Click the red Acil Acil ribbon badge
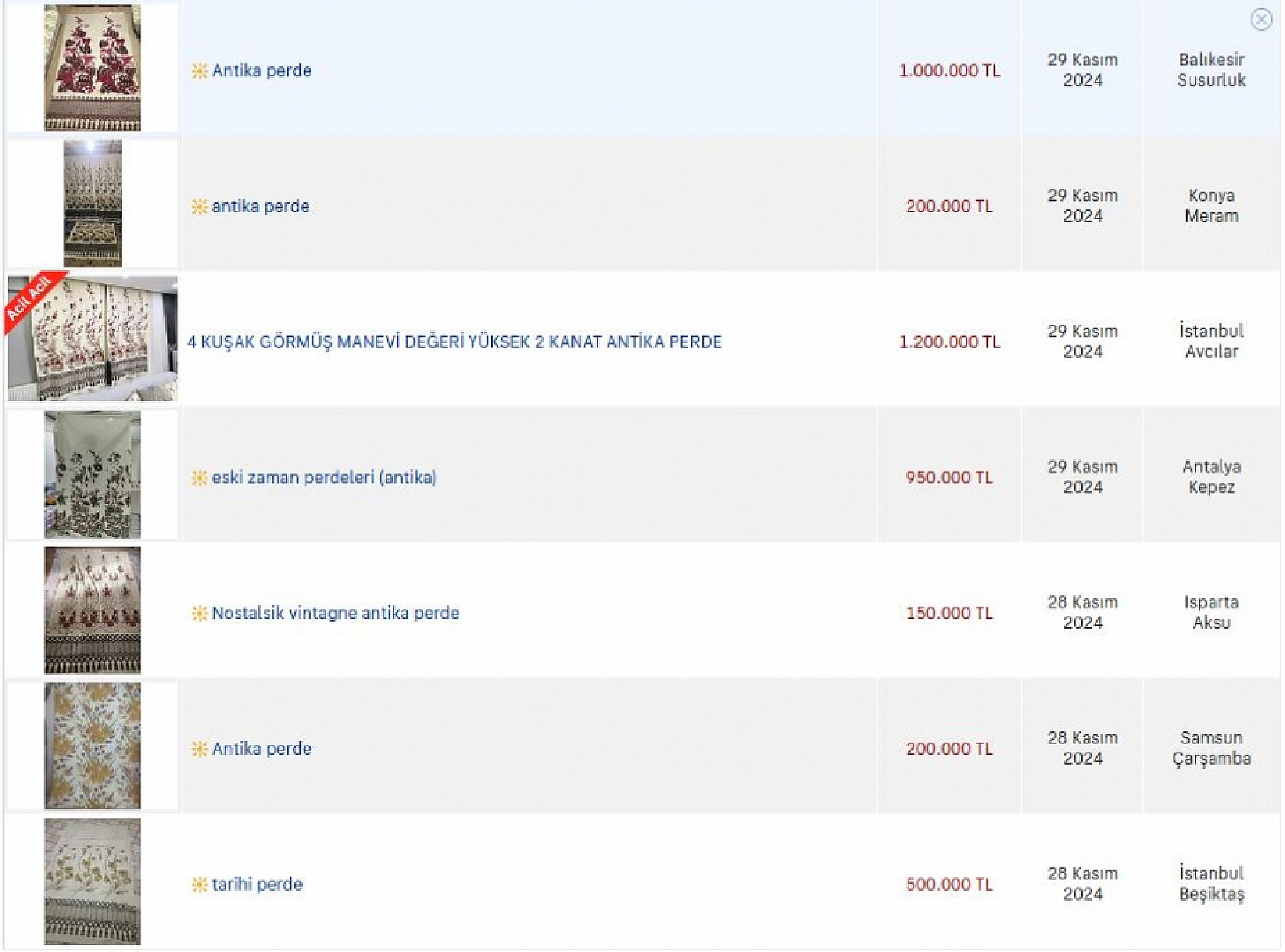Screen dimensions: 1285x952 point(31,299)
